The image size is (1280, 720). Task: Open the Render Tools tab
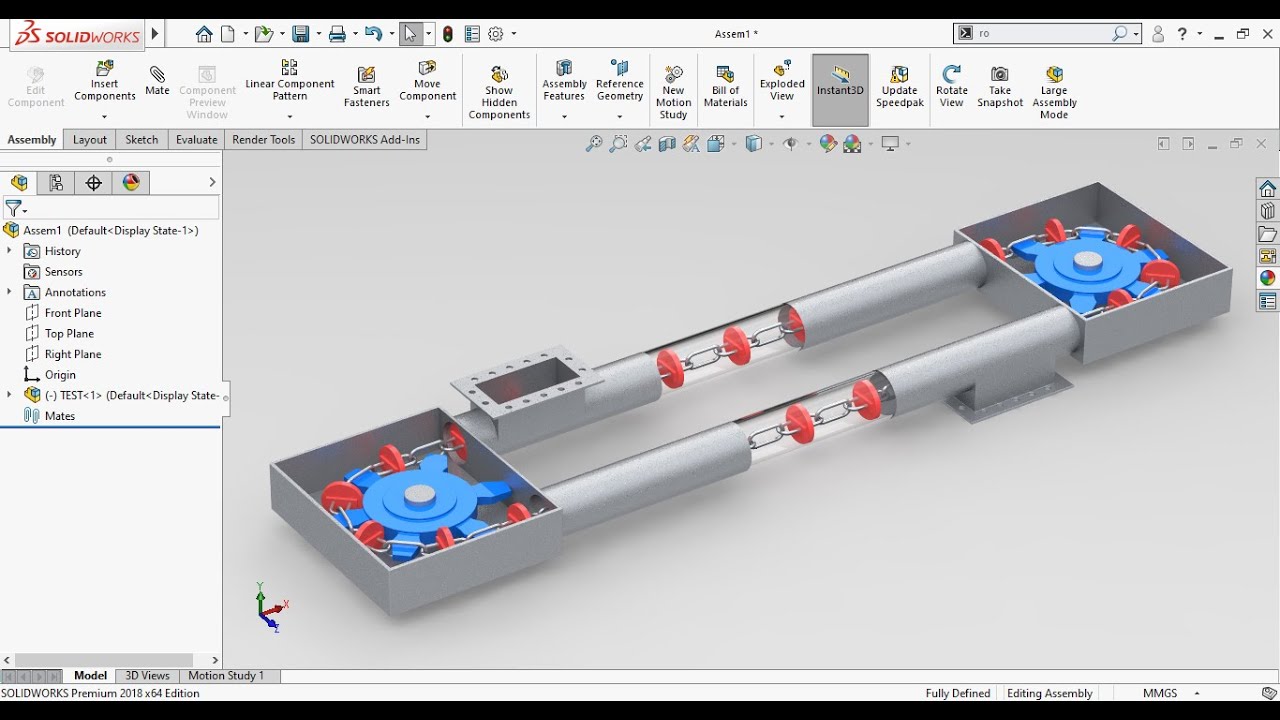coord(263,140)
